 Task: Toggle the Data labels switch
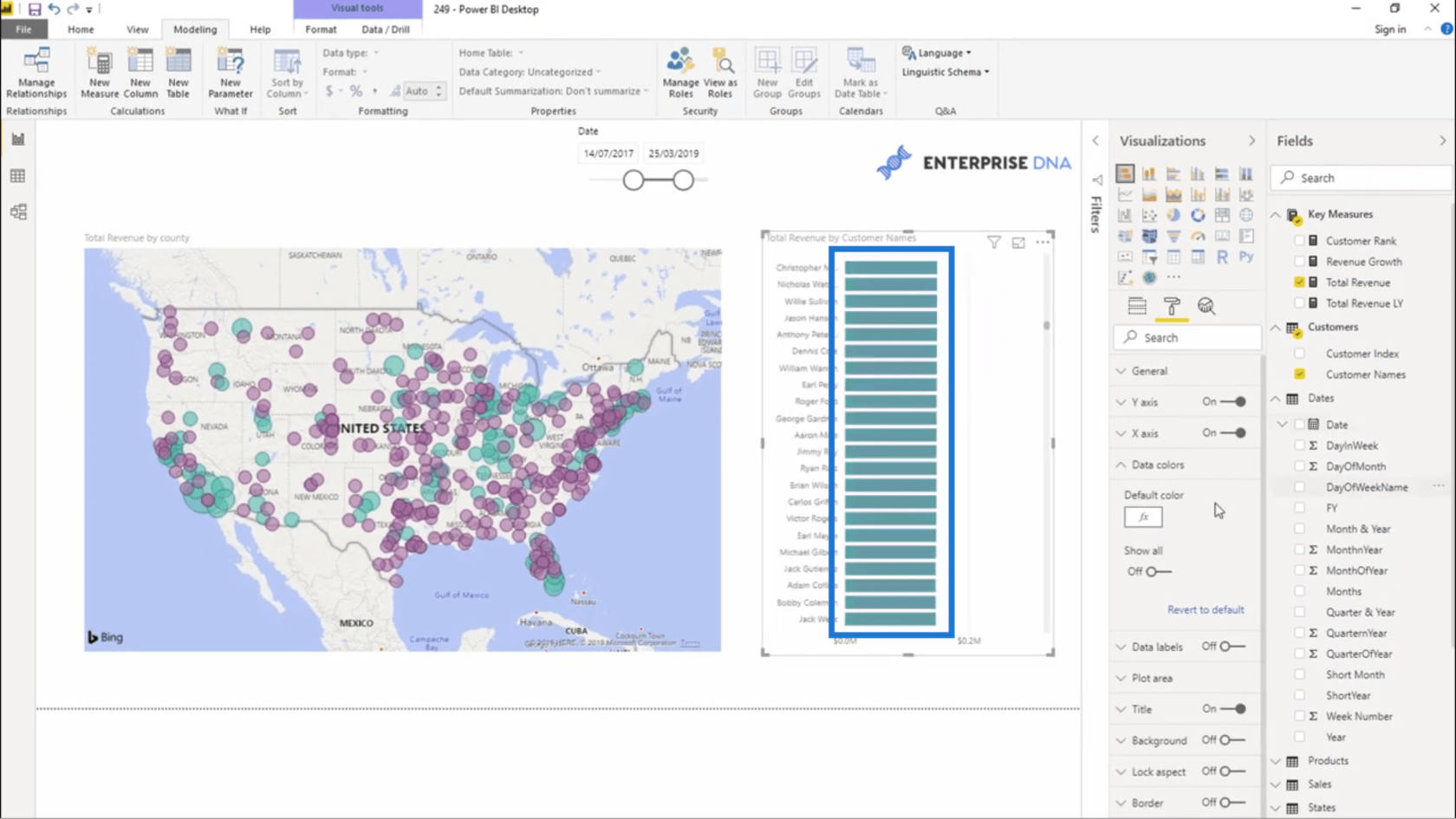1232,647
